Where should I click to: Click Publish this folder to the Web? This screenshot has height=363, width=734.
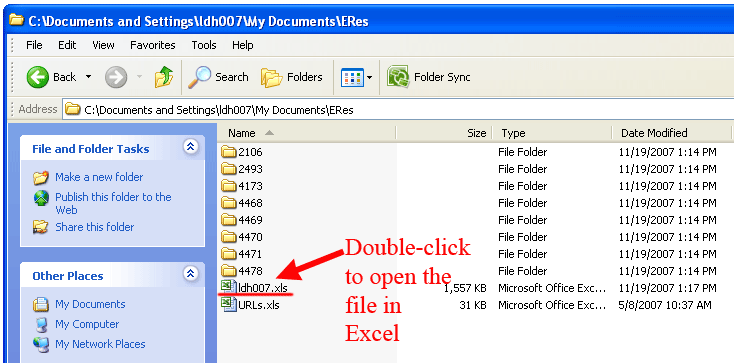tap(113, 203)
